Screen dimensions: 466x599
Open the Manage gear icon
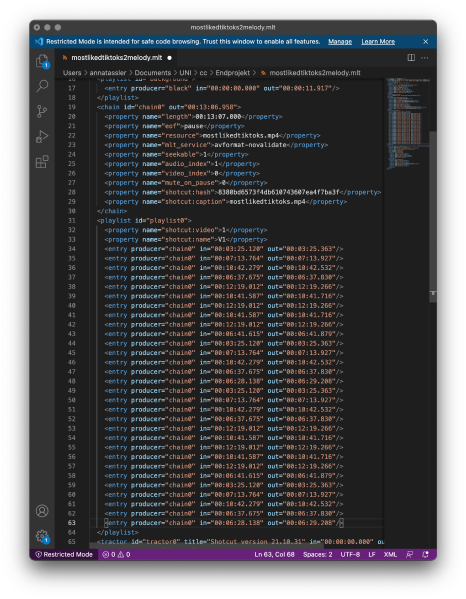click(42, 536)
